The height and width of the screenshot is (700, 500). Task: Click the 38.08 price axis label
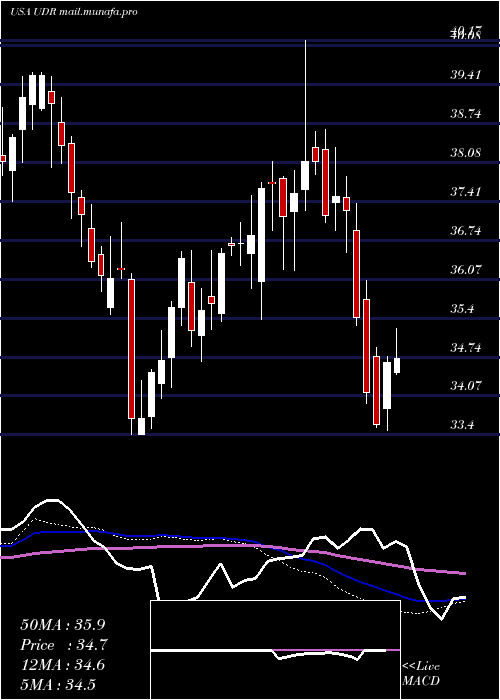coord(466,153)
